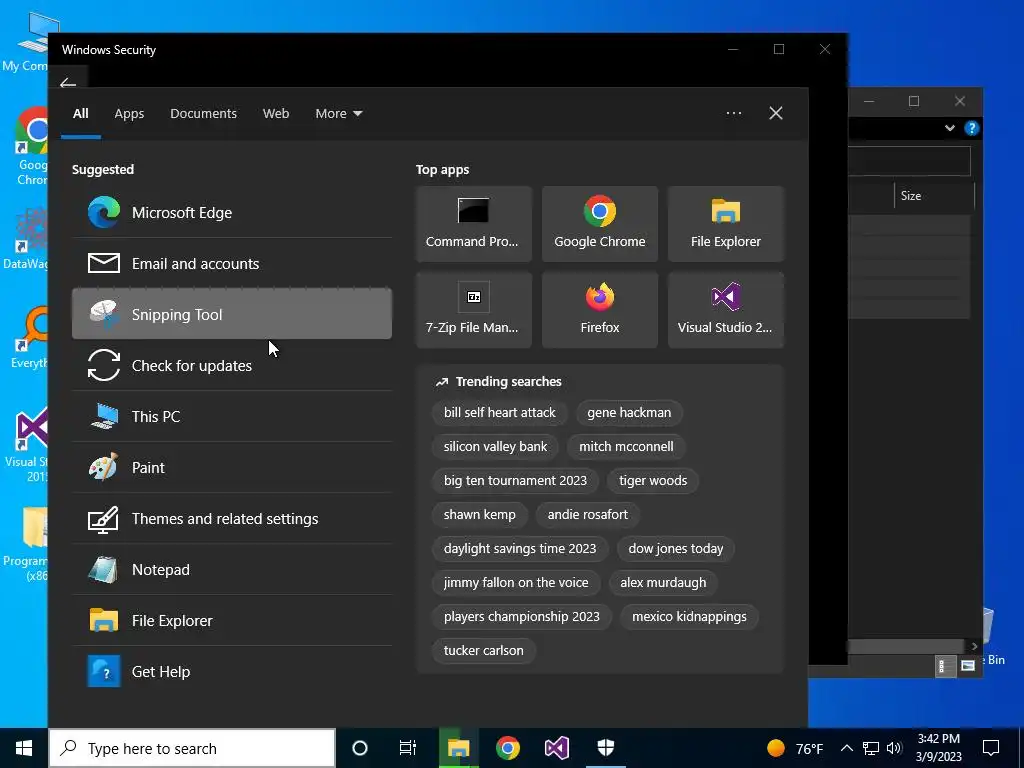Open Email and accounts settings
The width and height of the screenshot is (1024, 768).
232,263
